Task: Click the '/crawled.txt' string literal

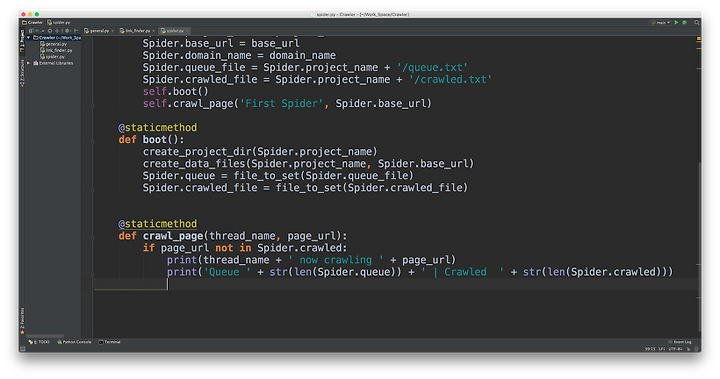Action: pos(450,79)
